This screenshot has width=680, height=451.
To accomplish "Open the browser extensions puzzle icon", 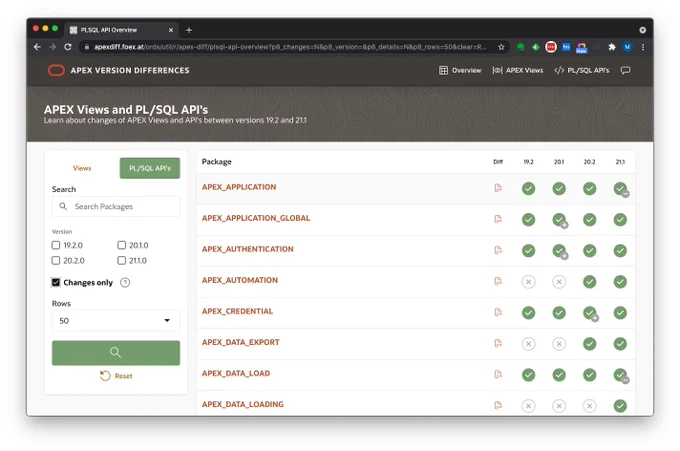I will (612, 47).
